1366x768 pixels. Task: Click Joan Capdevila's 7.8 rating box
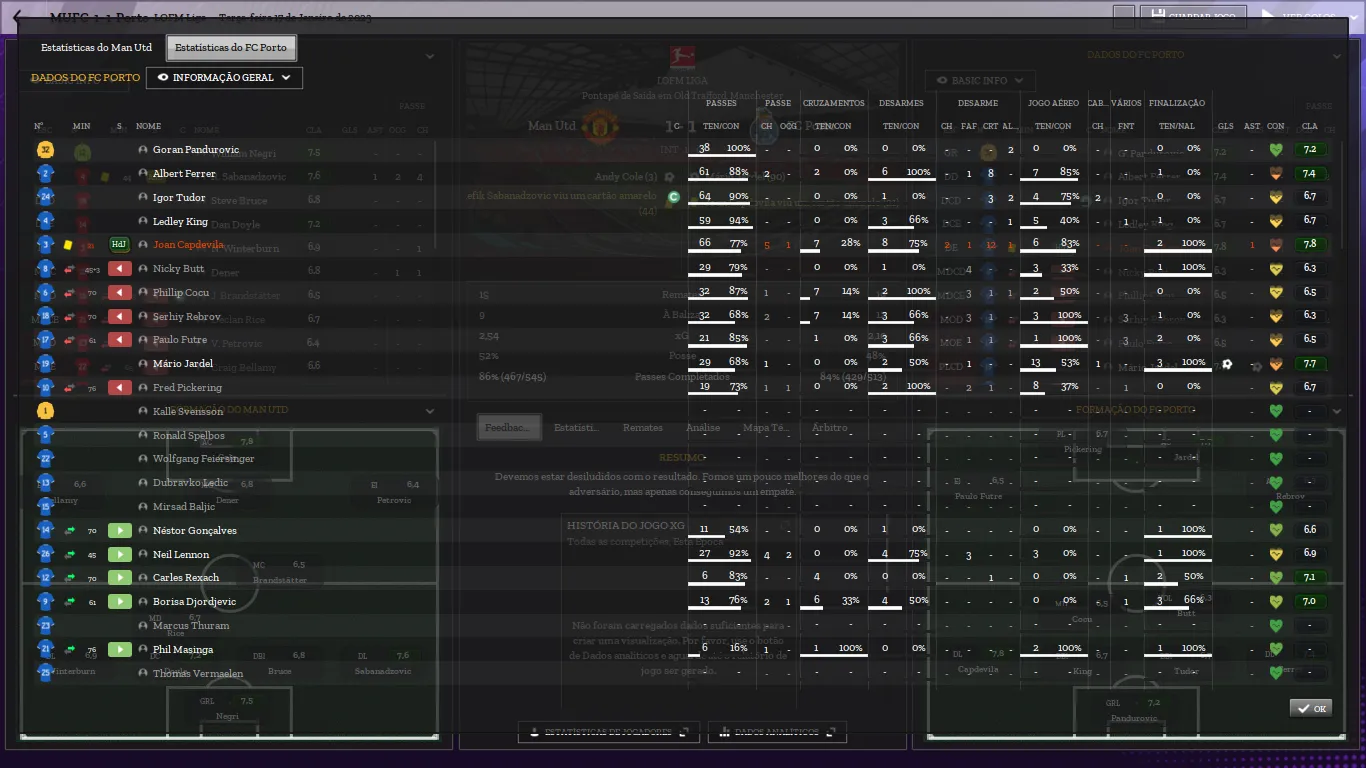1309,245
